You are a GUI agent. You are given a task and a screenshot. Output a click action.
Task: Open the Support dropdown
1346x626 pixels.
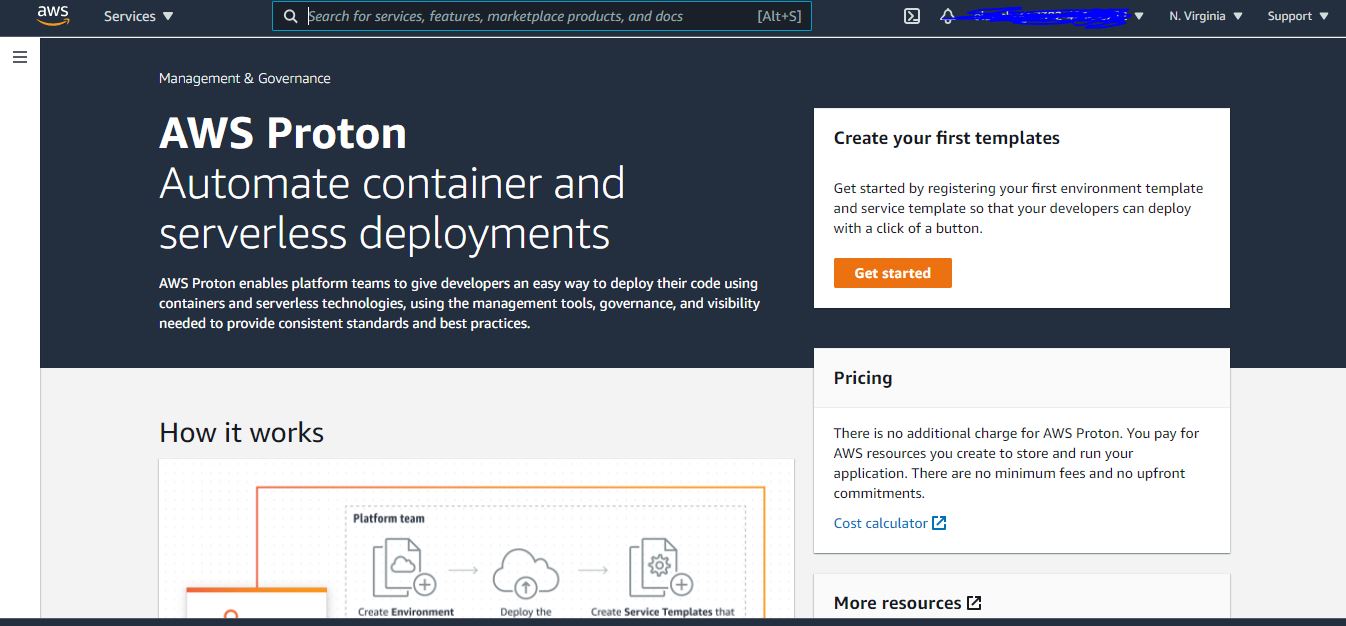[x=1296, y=16]
